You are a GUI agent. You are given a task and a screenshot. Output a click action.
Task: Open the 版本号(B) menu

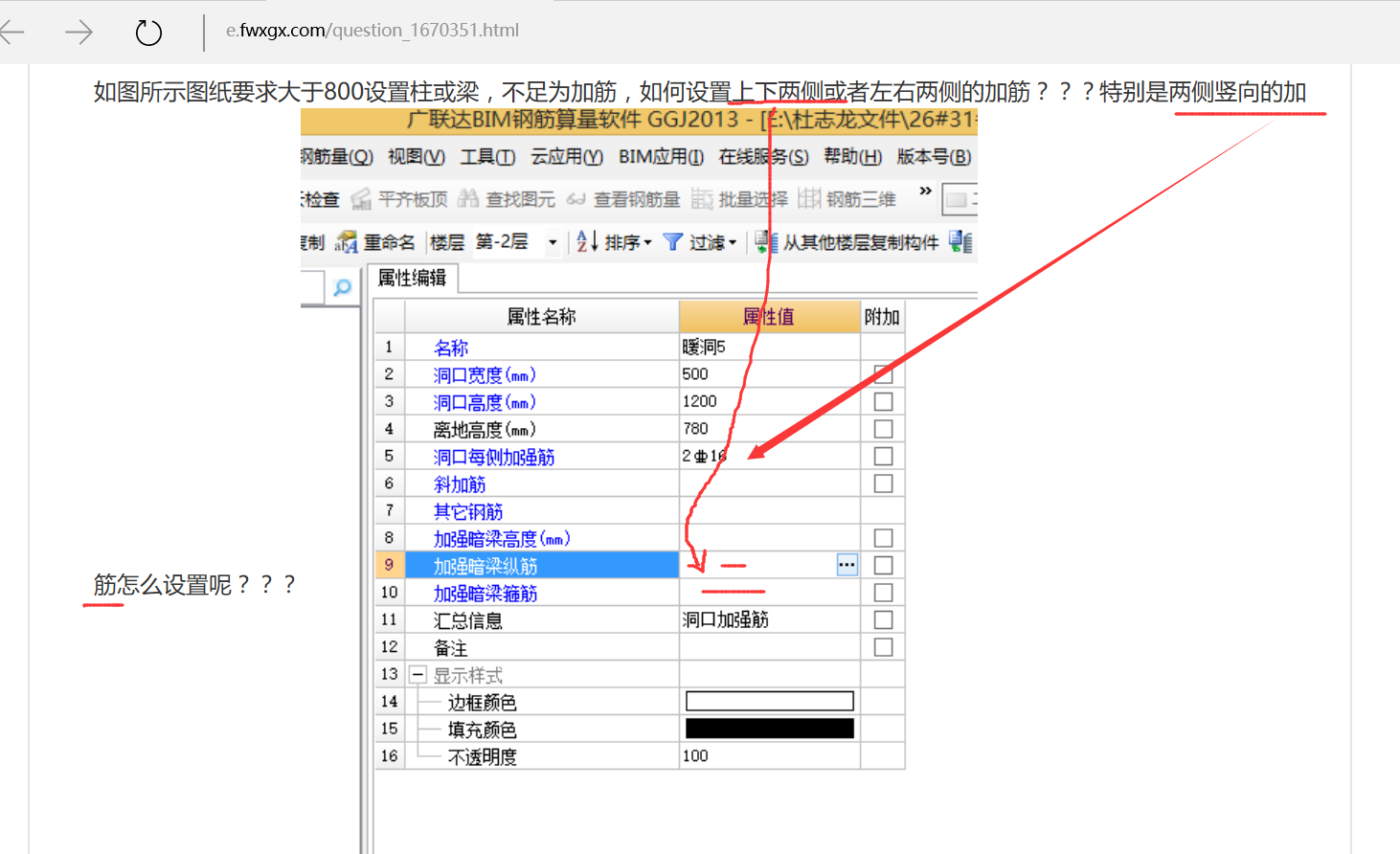point(934,157)
